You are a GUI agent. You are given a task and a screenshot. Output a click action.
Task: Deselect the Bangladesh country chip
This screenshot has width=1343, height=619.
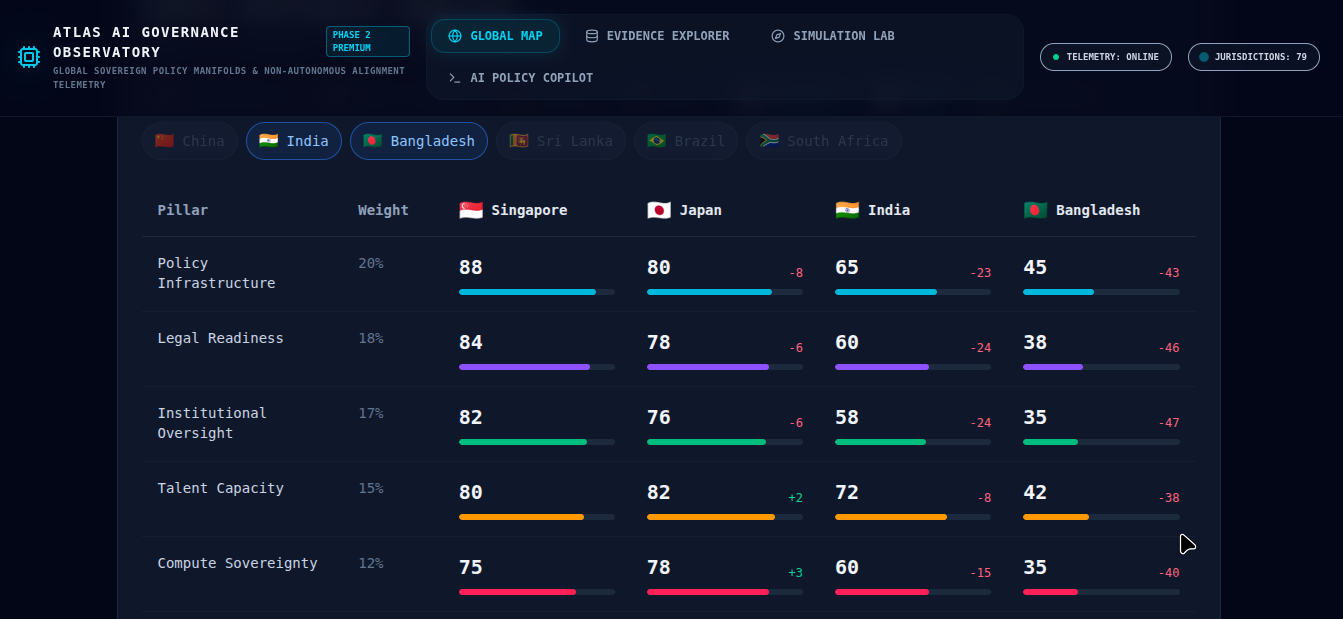coord(419,141)
